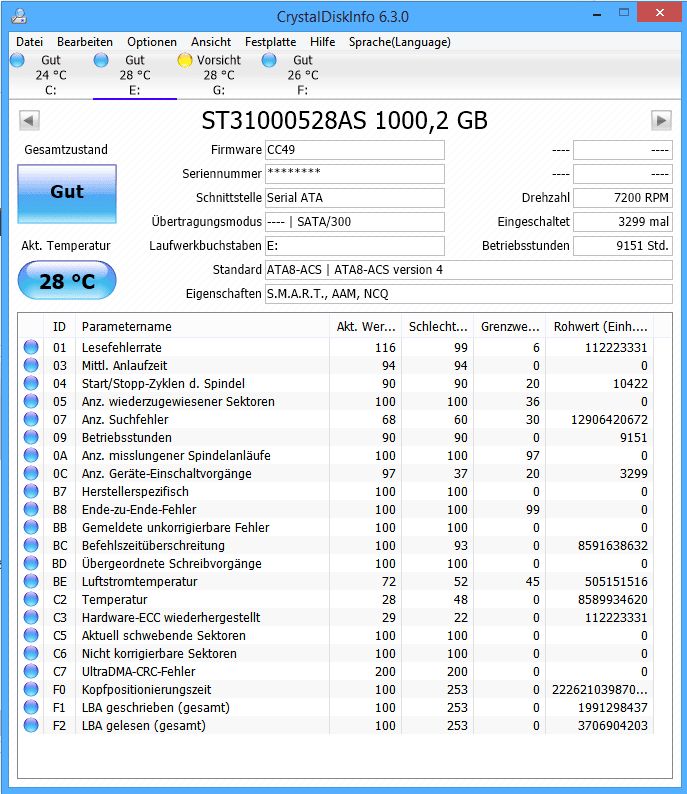Select drive F: status tab

click(x=303, y=75)
